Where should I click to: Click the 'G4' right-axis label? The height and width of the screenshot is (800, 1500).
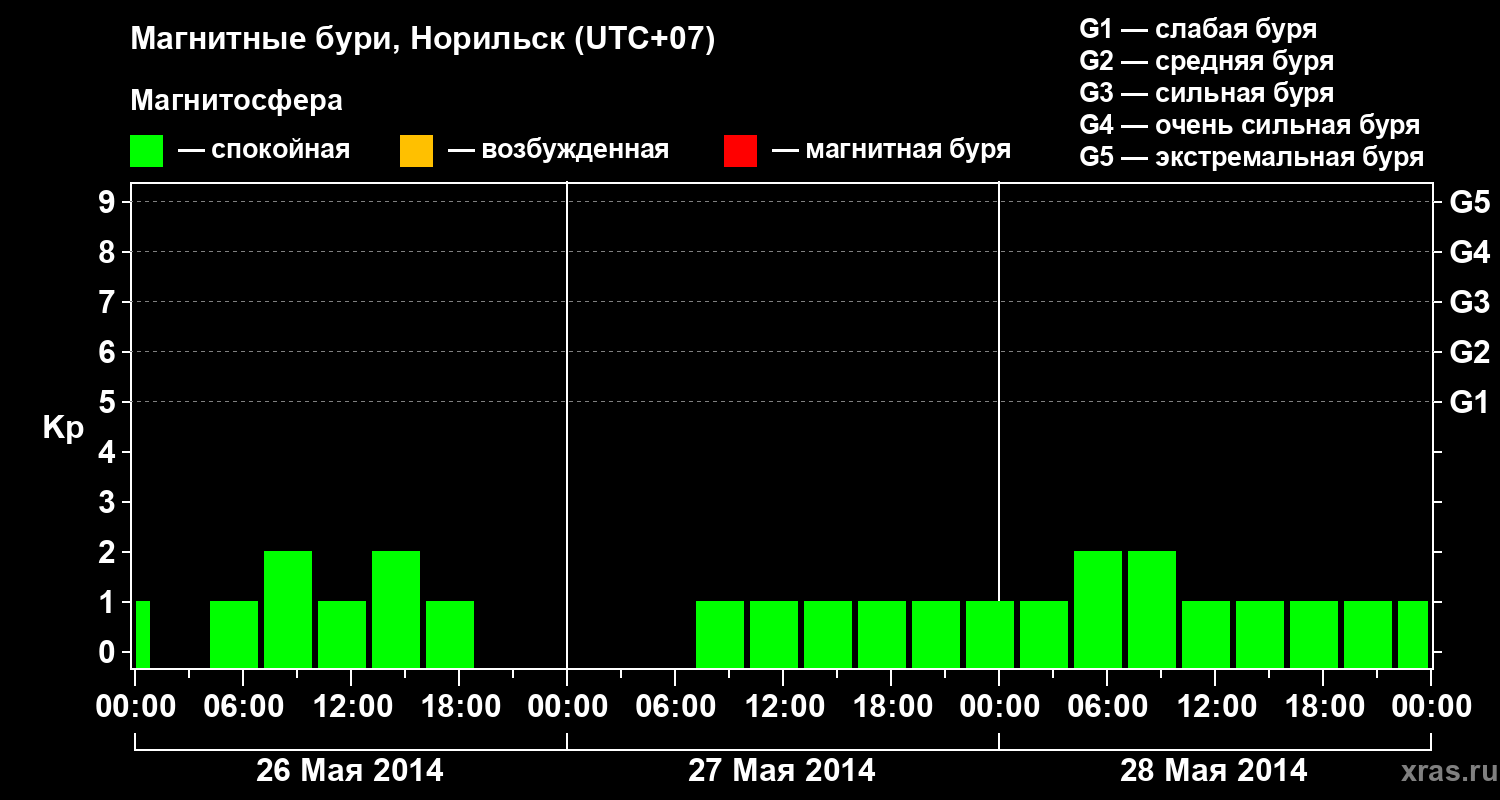click(x=1470, y=252)
